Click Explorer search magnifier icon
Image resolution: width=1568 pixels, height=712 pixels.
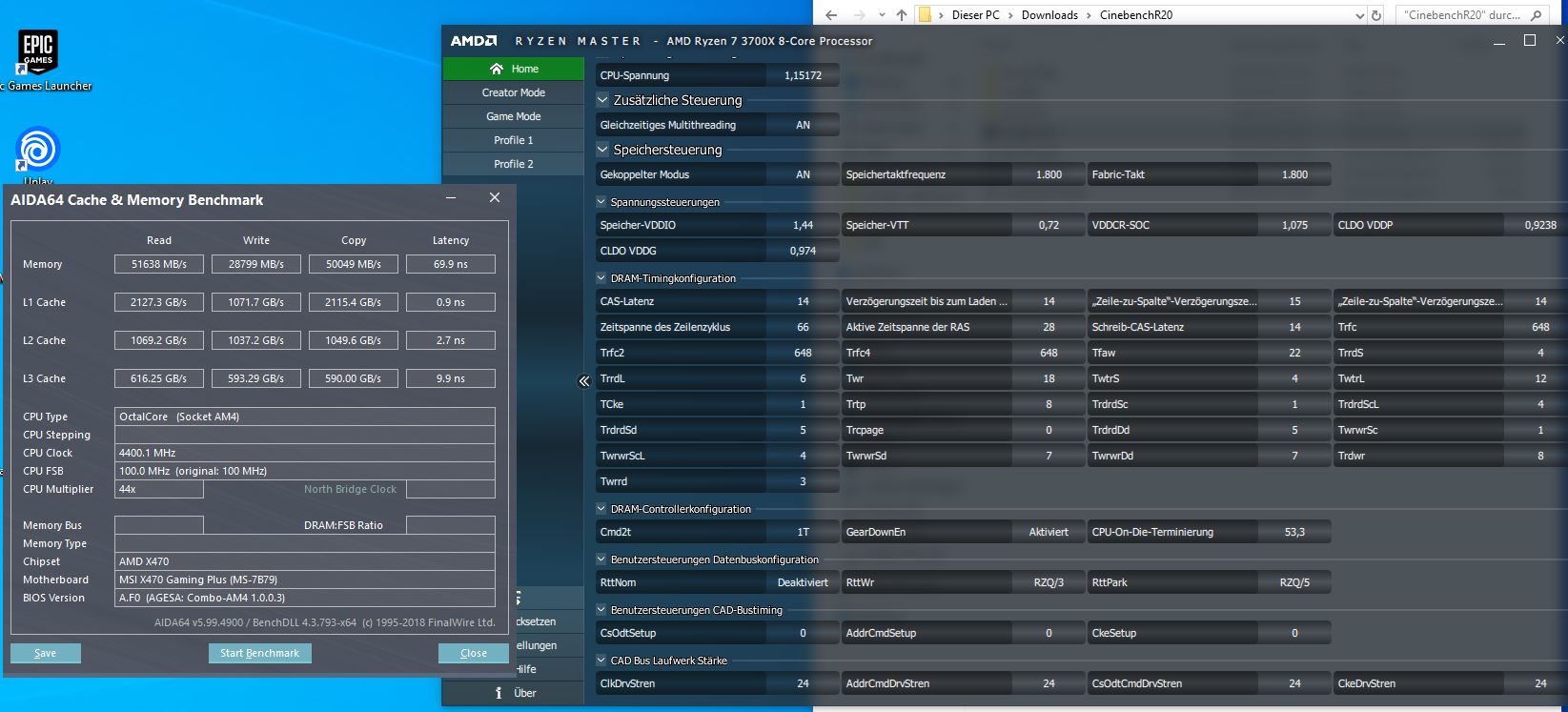[1535, 15]
